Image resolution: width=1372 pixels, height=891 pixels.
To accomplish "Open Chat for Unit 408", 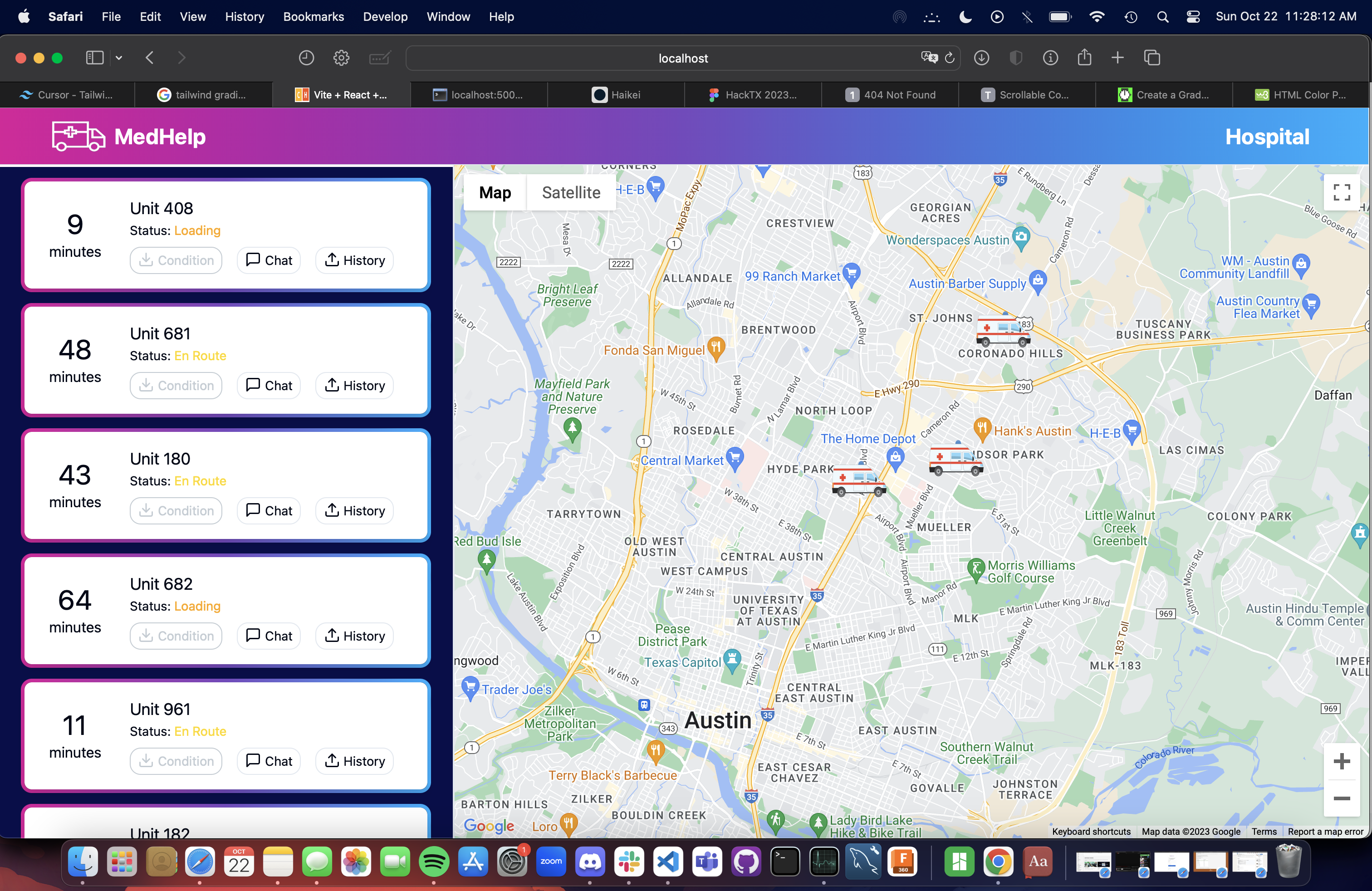I will (269, 260).
